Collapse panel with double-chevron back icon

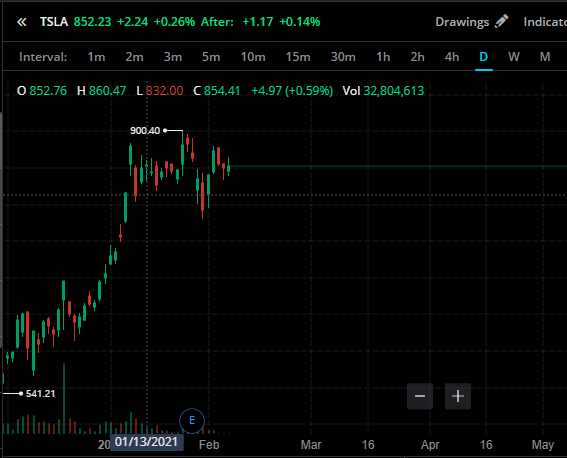[22, 22]
